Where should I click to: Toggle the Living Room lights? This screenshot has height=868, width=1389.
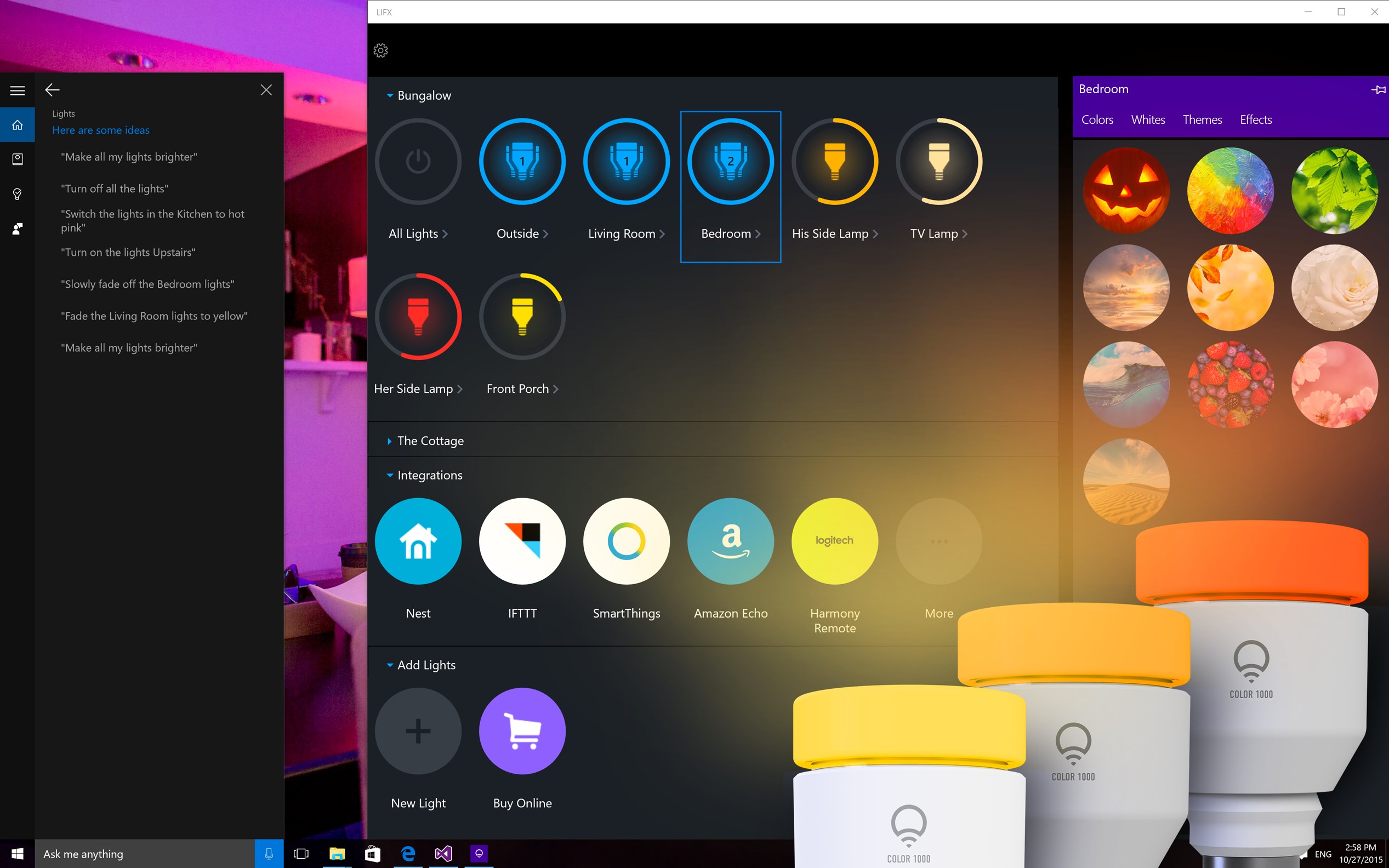(x=627, y=161)
